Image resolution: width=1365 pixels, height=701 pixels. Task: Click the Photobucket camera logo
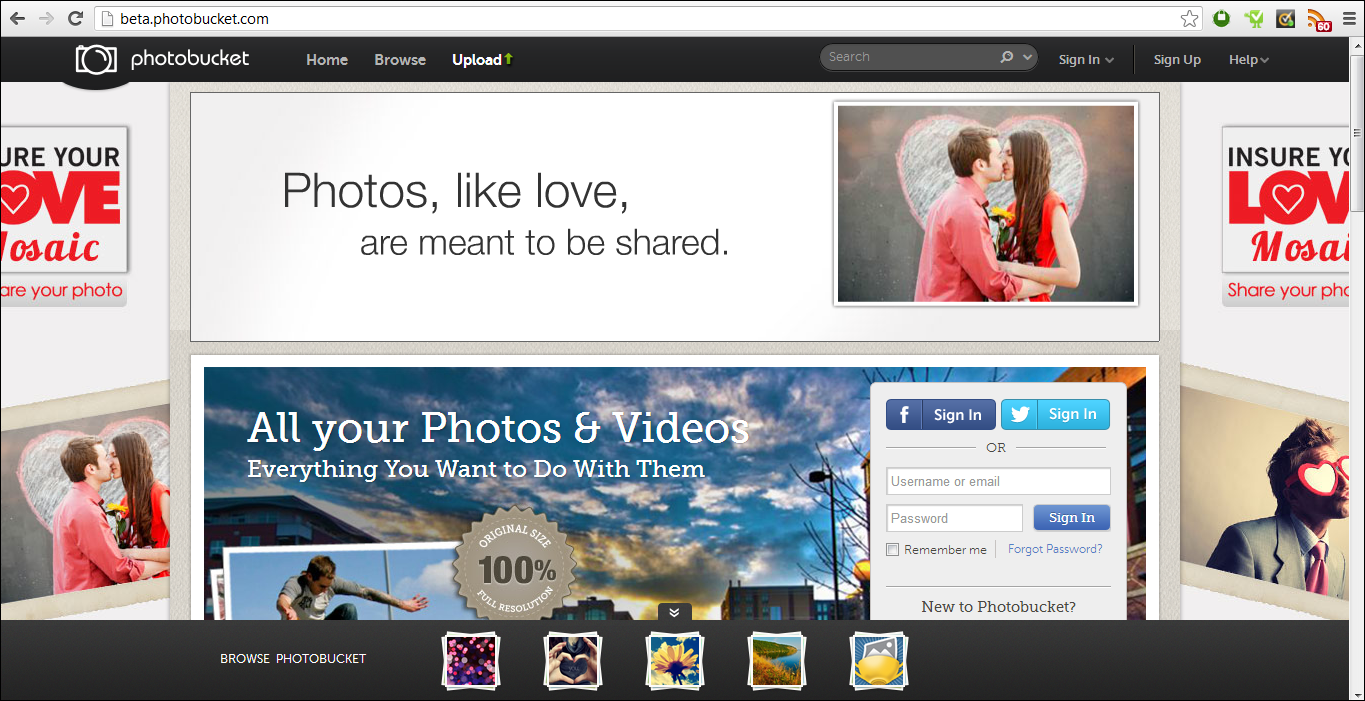[96, 59]
